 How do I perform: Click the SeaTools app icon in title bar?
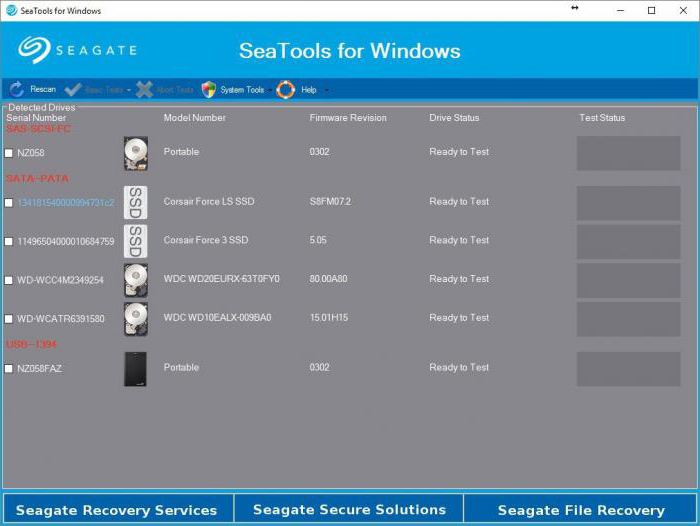click(x=11, y=10)
